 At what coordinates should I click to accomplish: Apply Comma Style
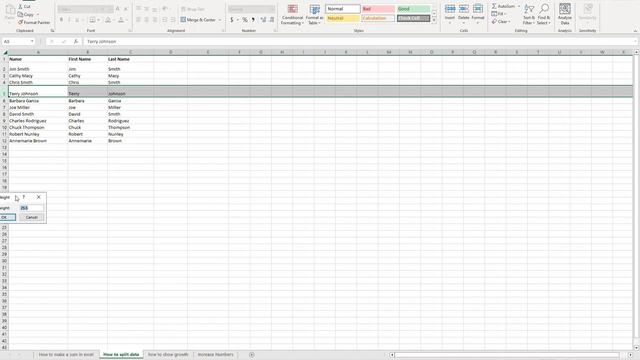click(253, 20)
